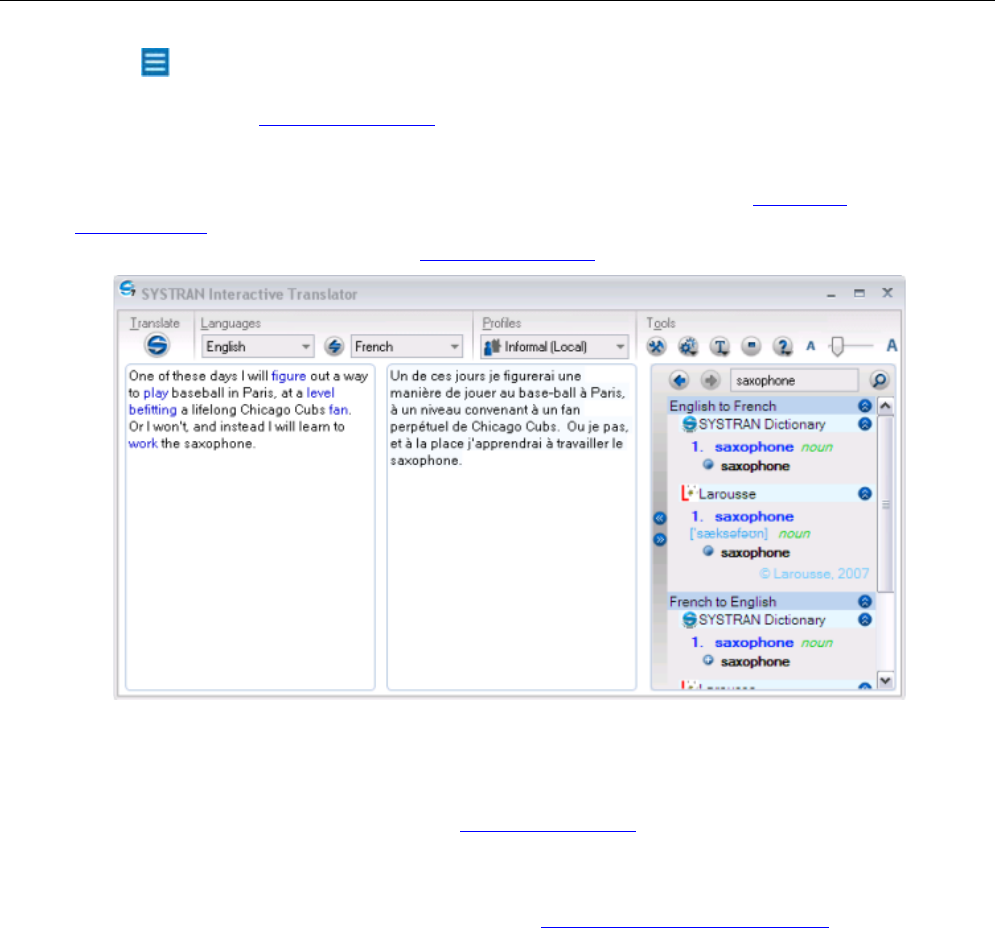Click inside the French translation text pane
This screenshot has height=928, width=995.
click(511, 527)
